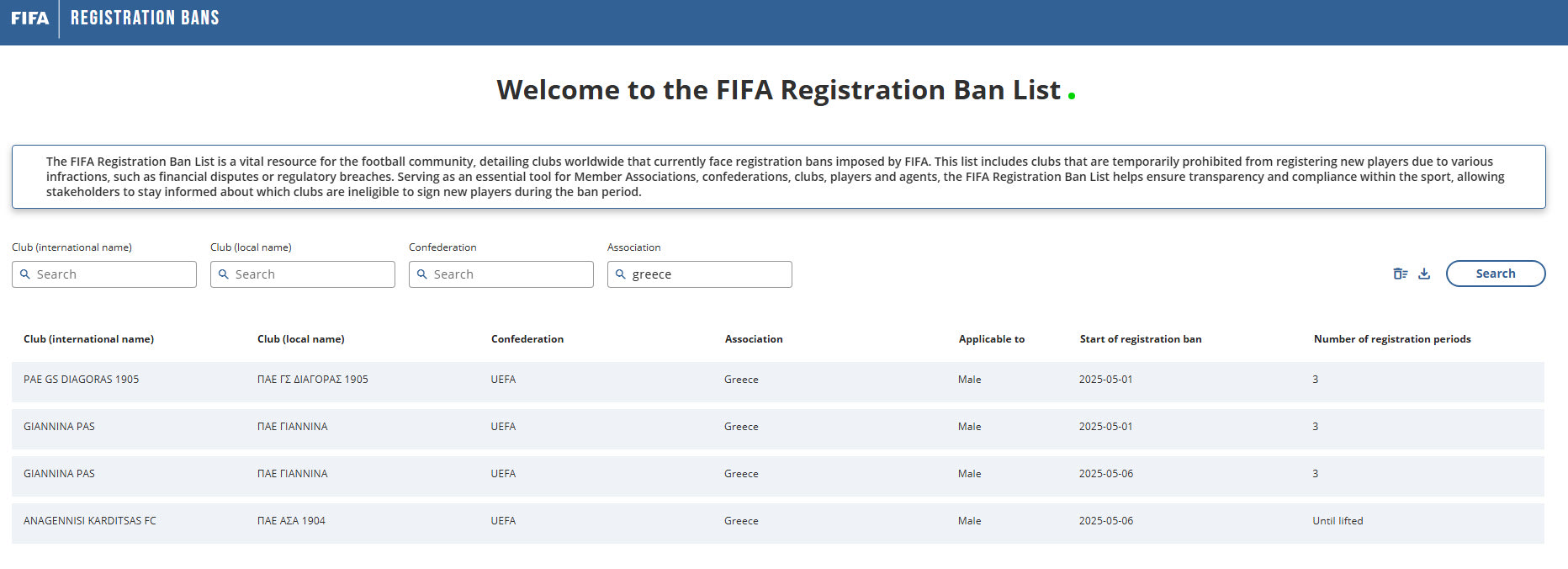This screenshot has height=569, width=1568.
Task: Select the ANAGENNISI KARDITSAS FC row
Action: (89, 521)
